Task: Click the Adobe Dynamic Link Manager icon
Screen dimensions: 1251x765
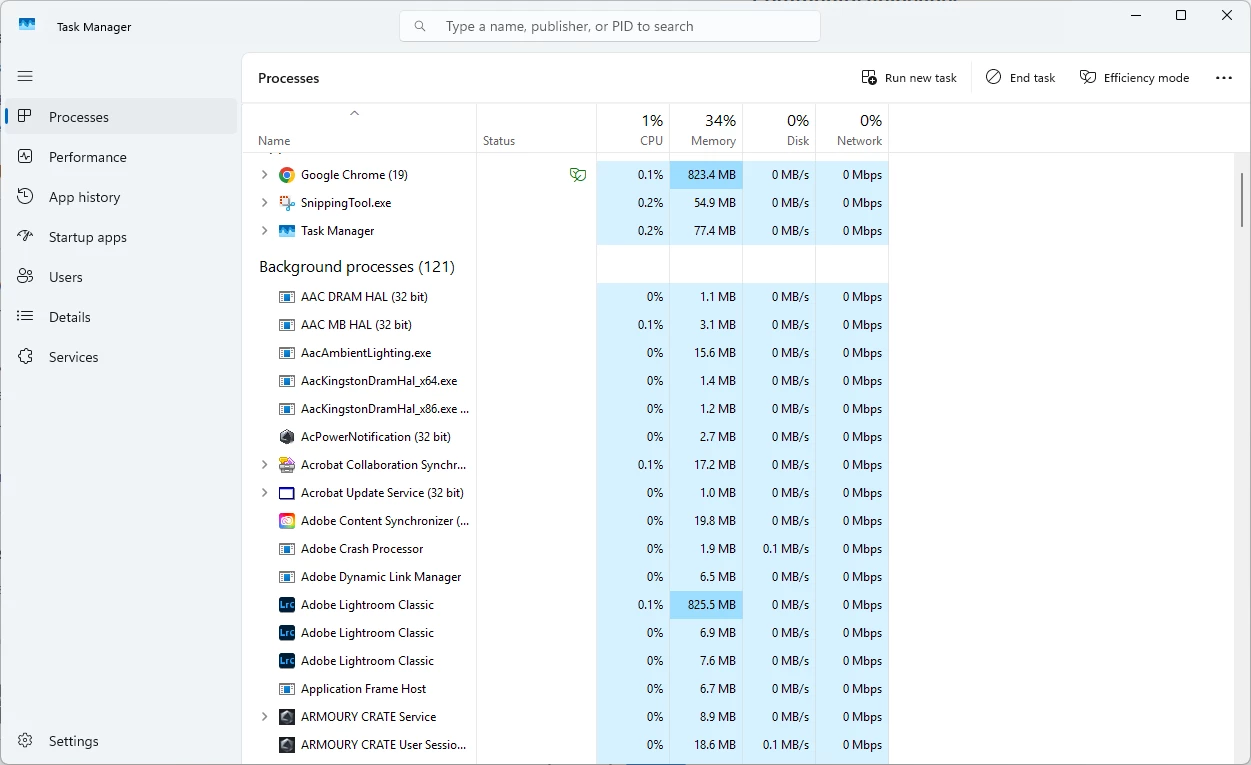Action: [x=287, y=577]
